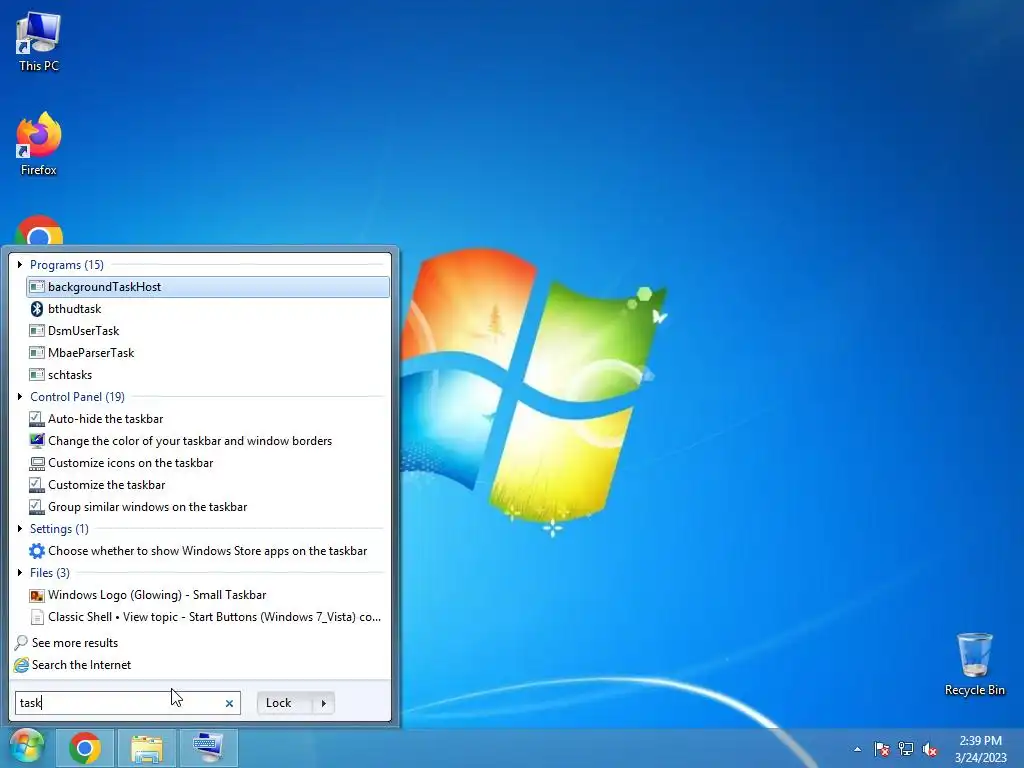Click the icon beside Customize icons on the taskbar
Viewport: 1024px width, 768px height.
pos(37,463)
